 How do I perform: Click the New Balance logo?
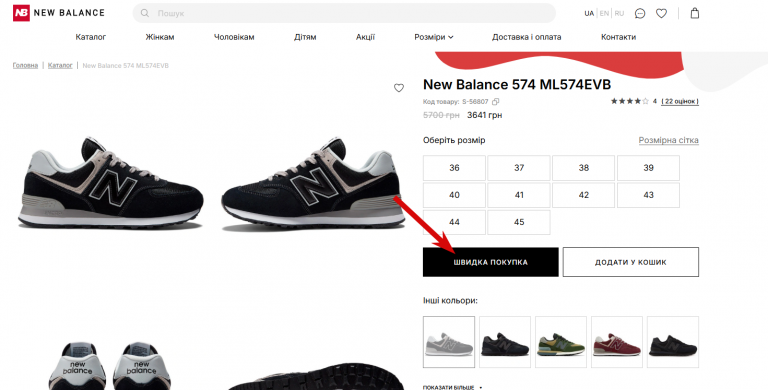pyautogui.click(x=59, y=13)
